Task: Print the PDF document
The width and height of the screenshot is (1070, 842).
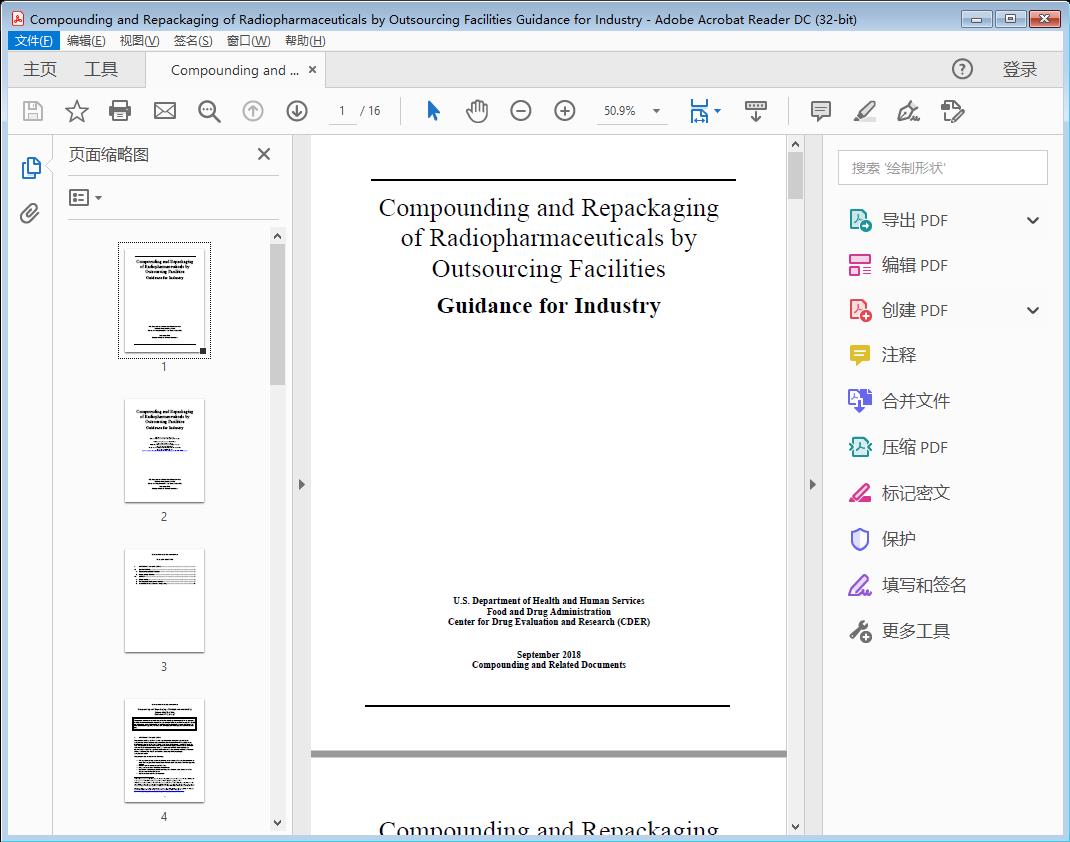Action: click(x=120, y=111)
